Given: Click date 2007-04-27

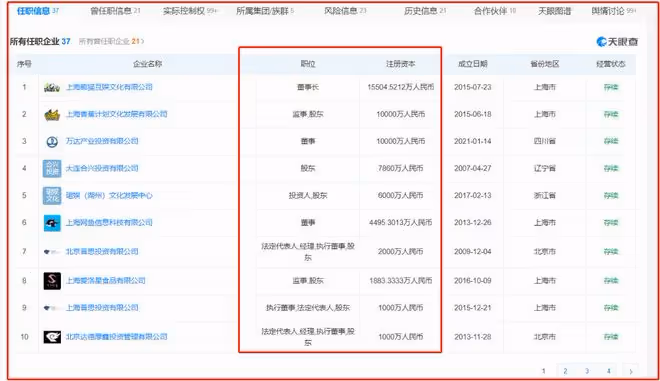Looking at the screenshot, I should pos(473,168).
